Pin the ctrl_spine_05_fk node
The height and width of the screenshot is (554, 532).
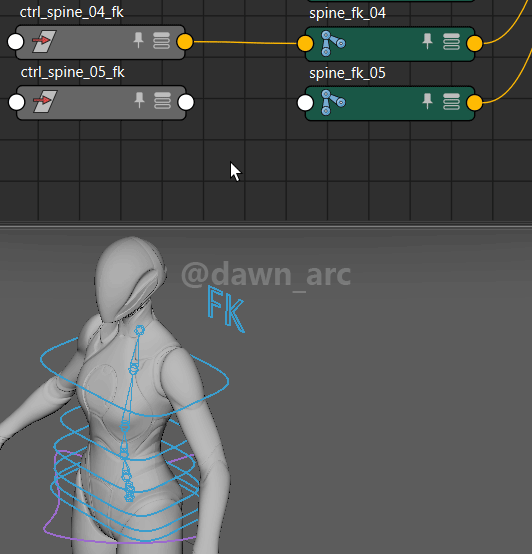click(140, 100)
